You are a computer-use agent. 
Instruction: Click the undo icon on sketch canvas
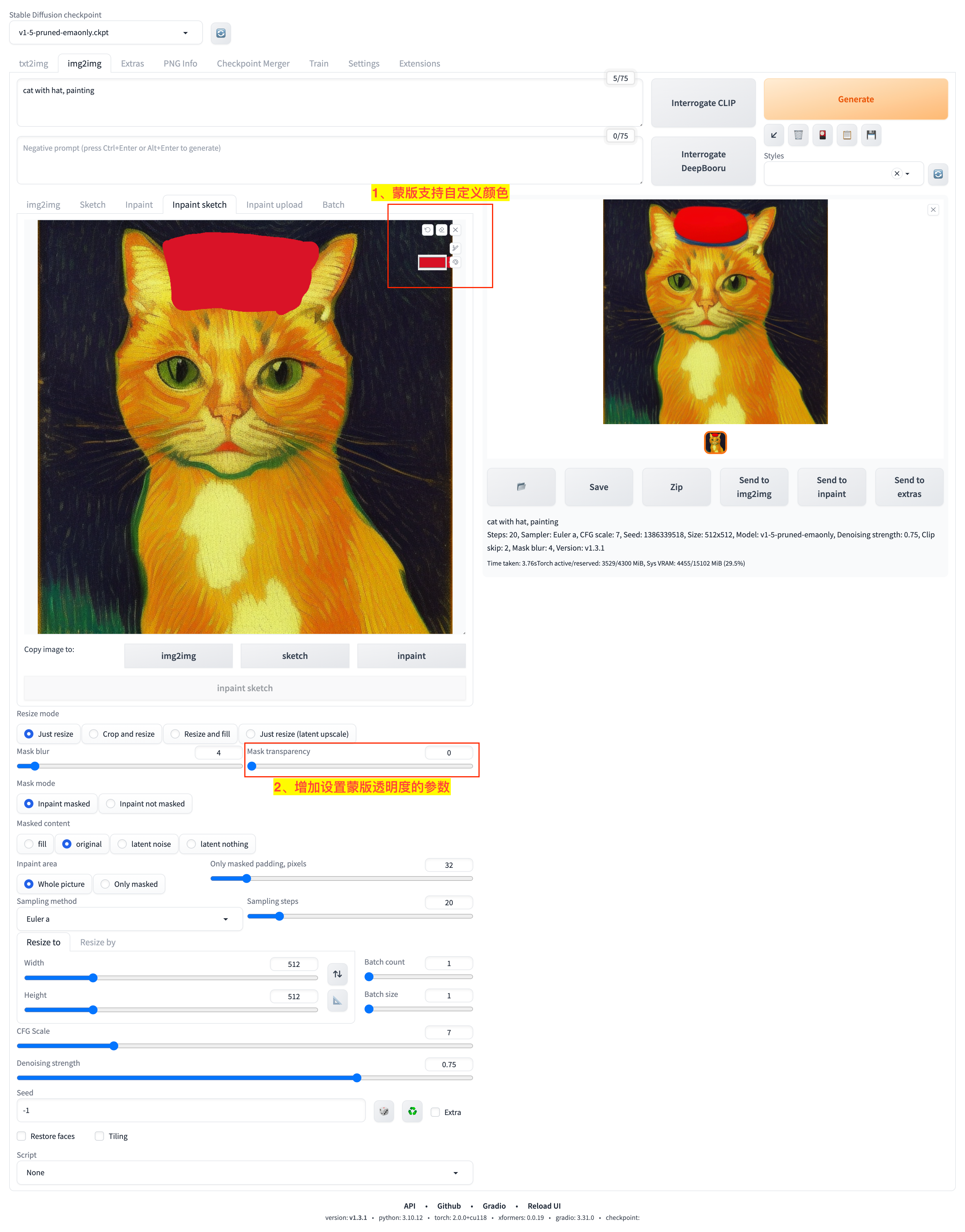(x=427, y=229)
